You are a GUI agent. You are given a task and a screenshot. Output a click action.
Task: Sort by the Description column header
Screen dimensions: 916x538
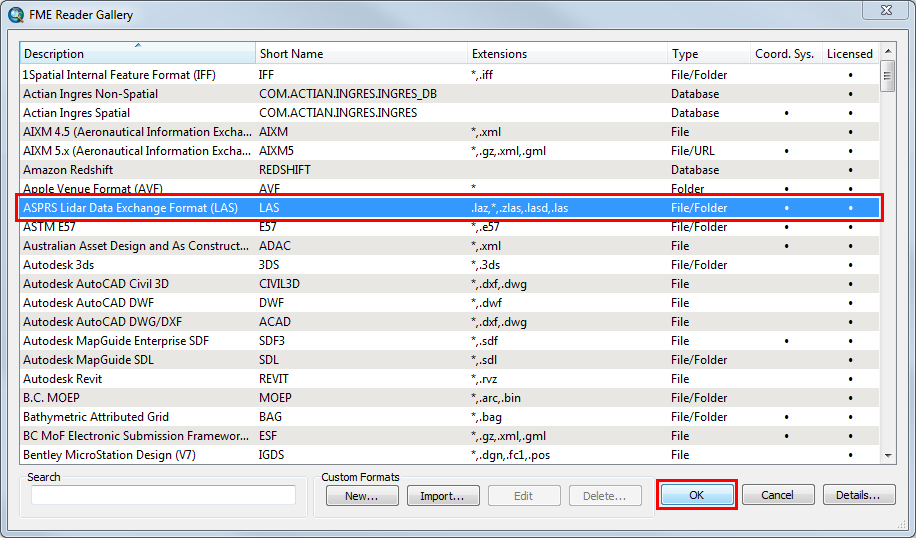[138, 53]
